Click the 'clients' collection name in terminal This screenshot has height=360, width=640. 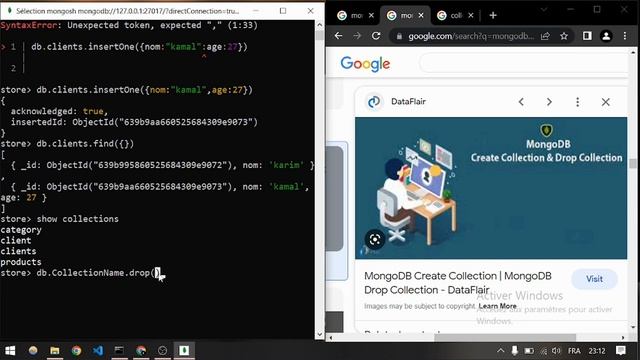(18, 251)
